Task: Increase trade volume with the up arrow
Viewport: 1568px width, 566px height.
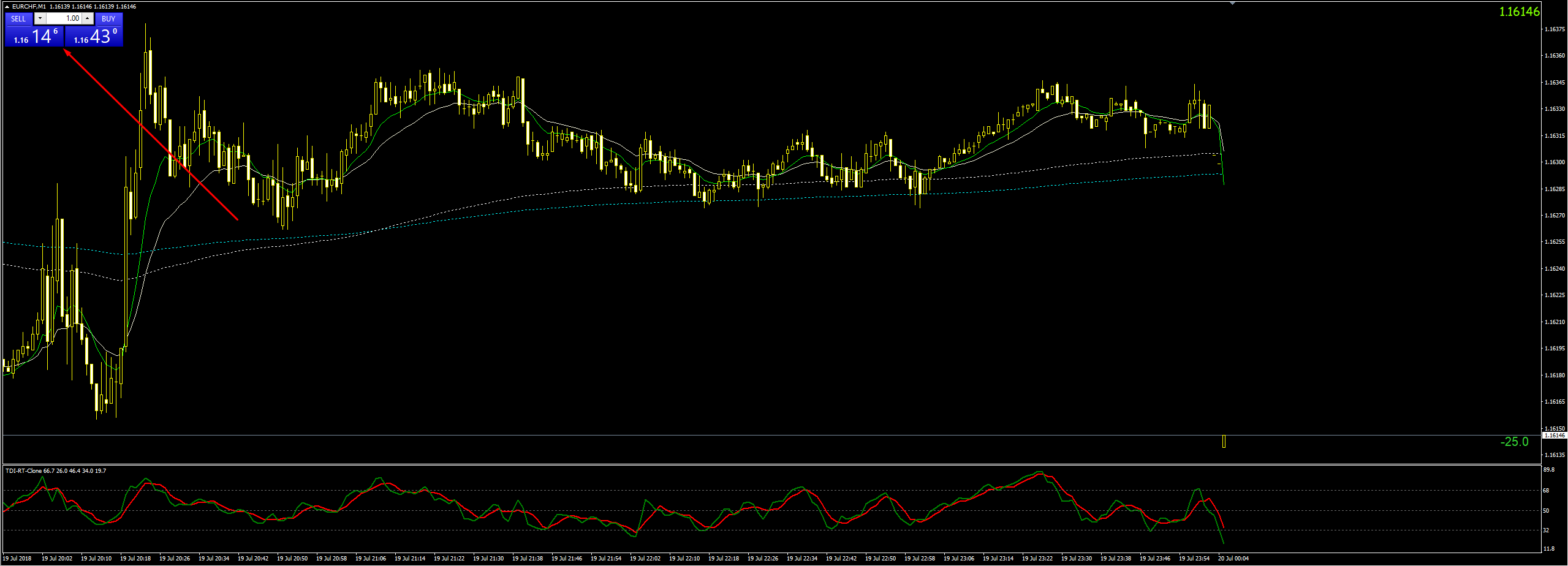Action: [x=88, y=18]
